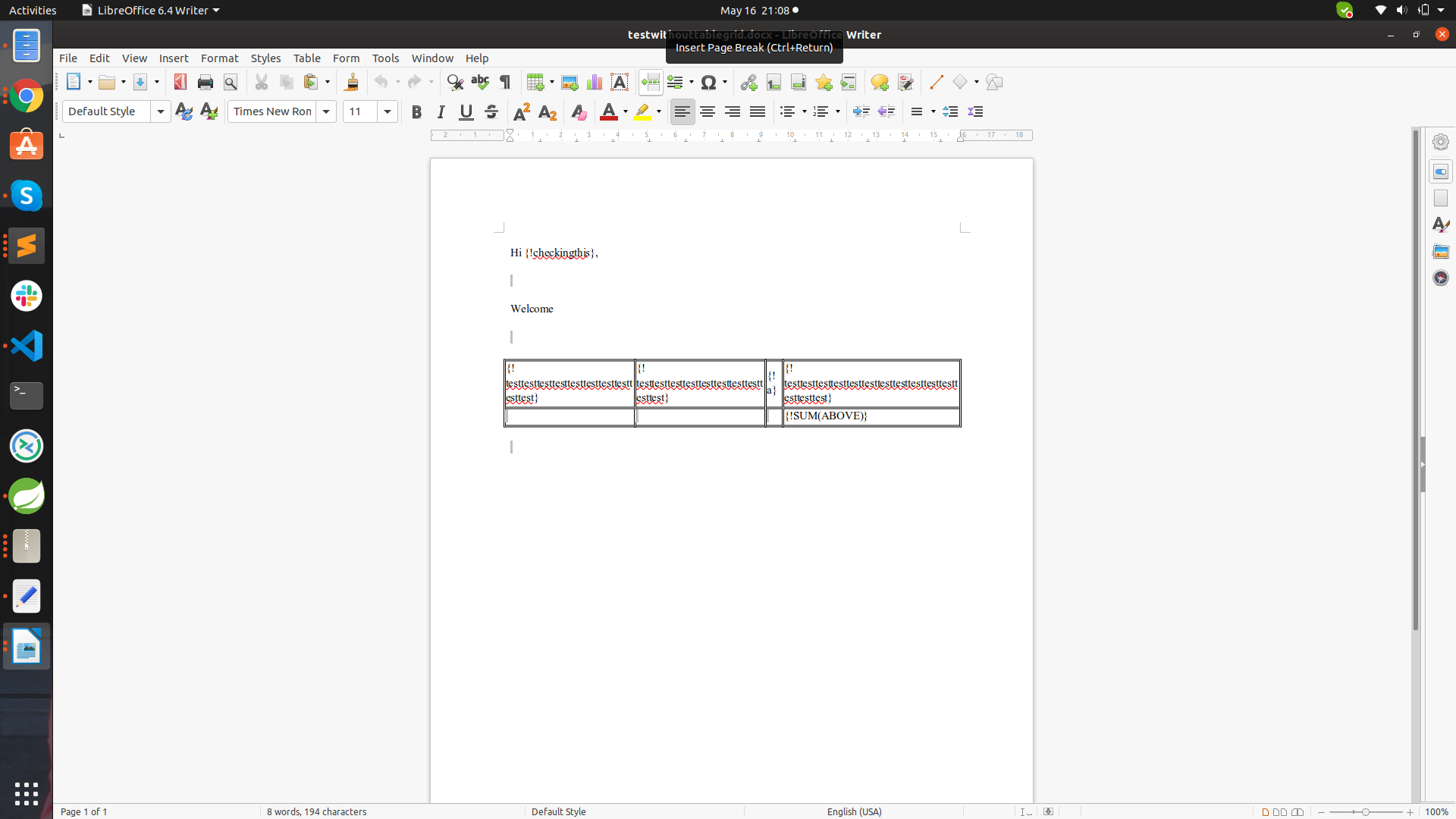Click the Strikethrough formatting icon
Image resolution: width=1456 pixels, height=819 pixels.
point(491,111)
